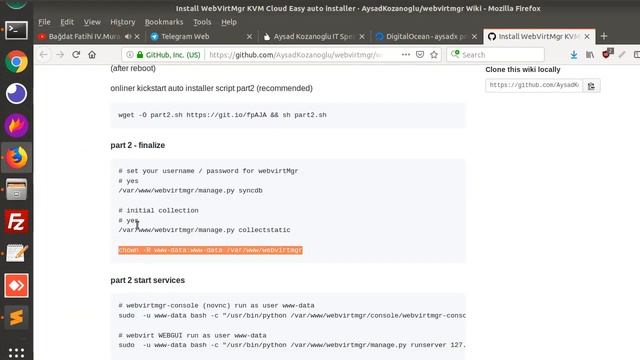640x360 pixels.
Task: Go back to the previous page
Action: (44, 55)
